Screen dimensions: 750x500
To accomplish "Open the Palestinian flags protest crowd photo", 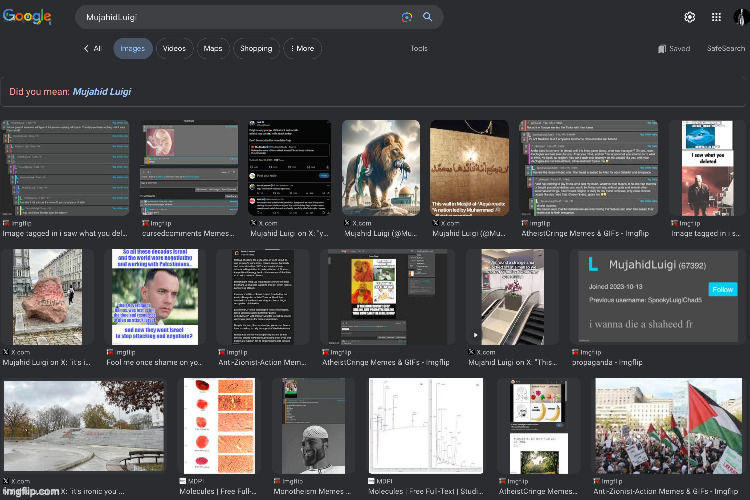I will [x=669, y=426].
